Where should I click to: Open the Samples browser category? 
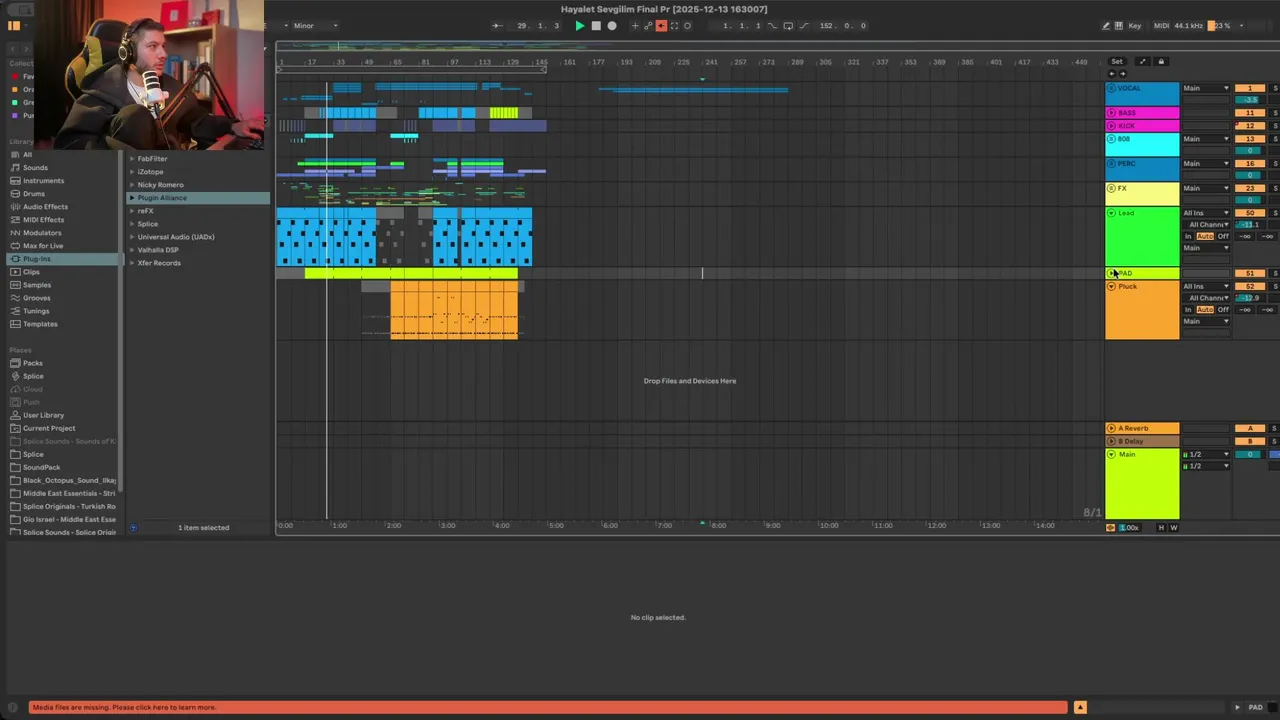point(37,285)
